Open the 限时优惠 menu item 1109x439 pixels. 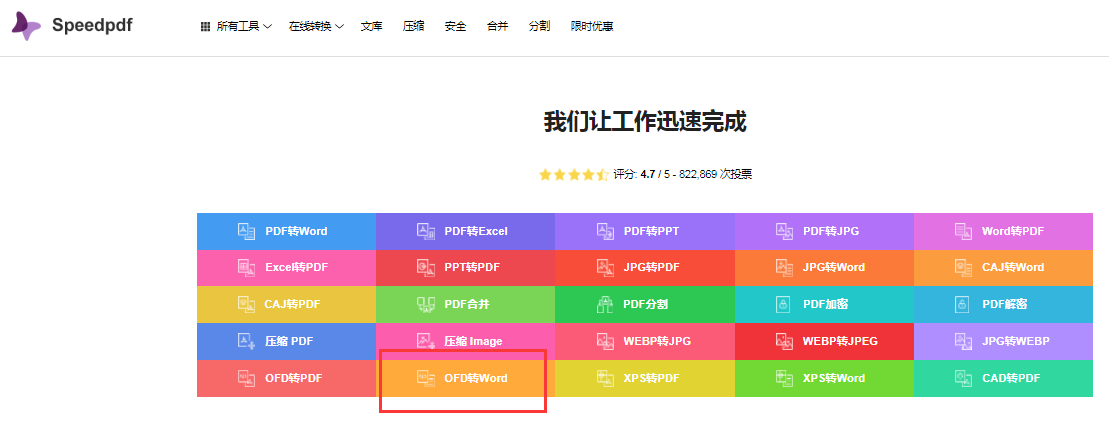[592, 27]
